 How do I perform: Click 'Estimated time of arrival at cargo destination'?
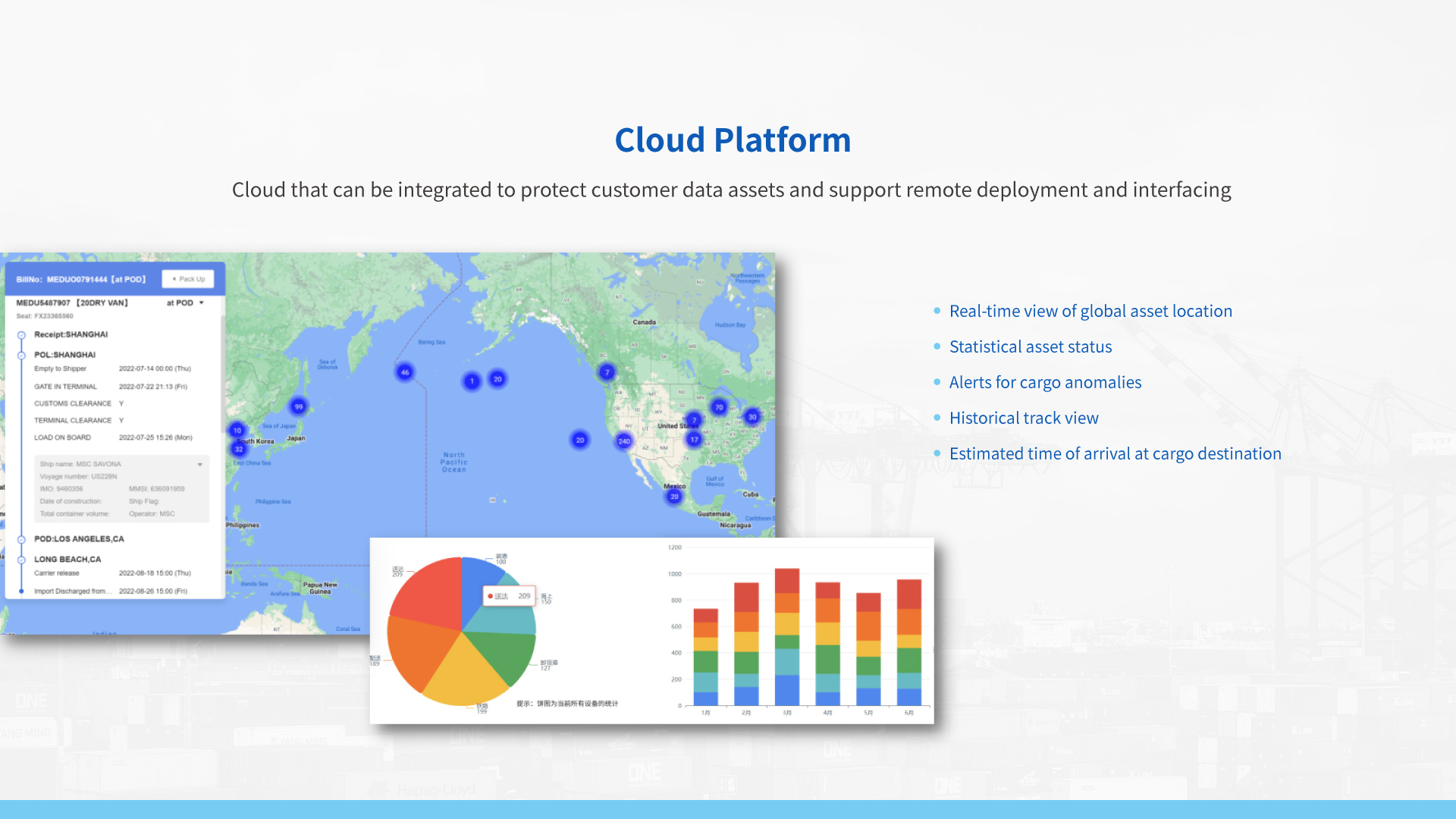click(1116, 453)
